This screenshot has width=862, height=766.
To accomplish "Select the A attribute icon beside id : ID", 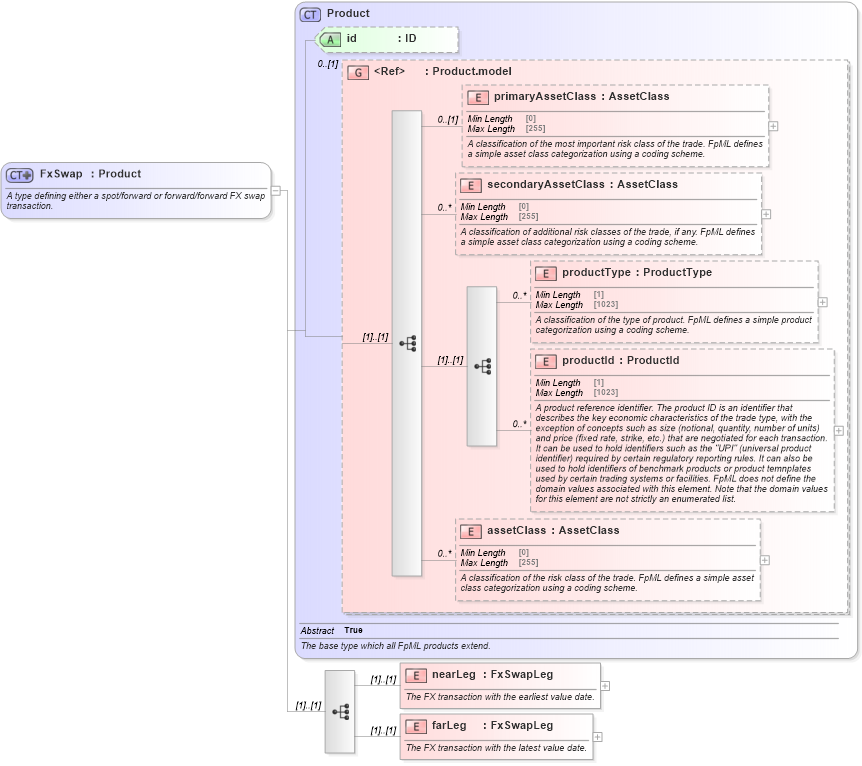I will [329, 40].
